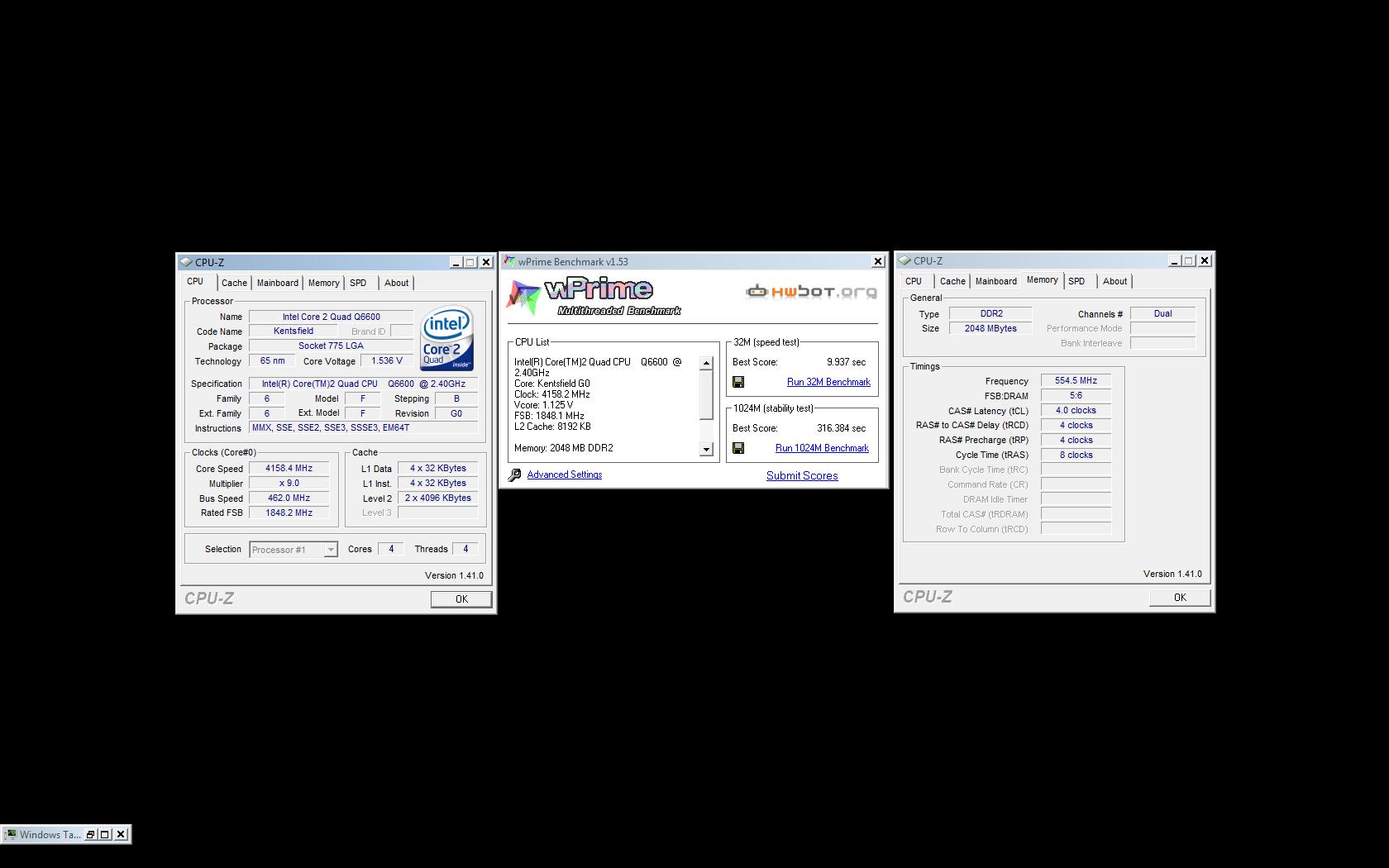Screen dimensions: 1389x868
Task: Select SPD tab in left CPU-Z
Action: tap(358, 283)
